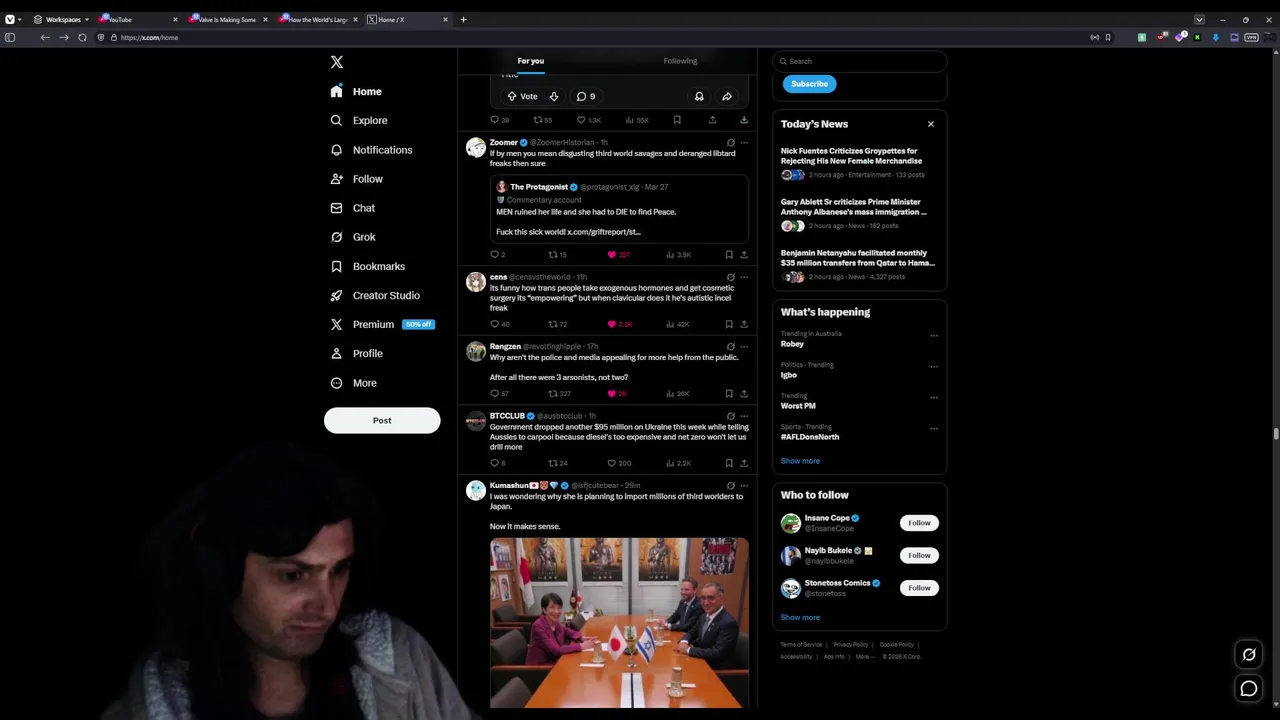Open more options on cens post
The width and height of the screenshot is (1280, 720).
744,277
